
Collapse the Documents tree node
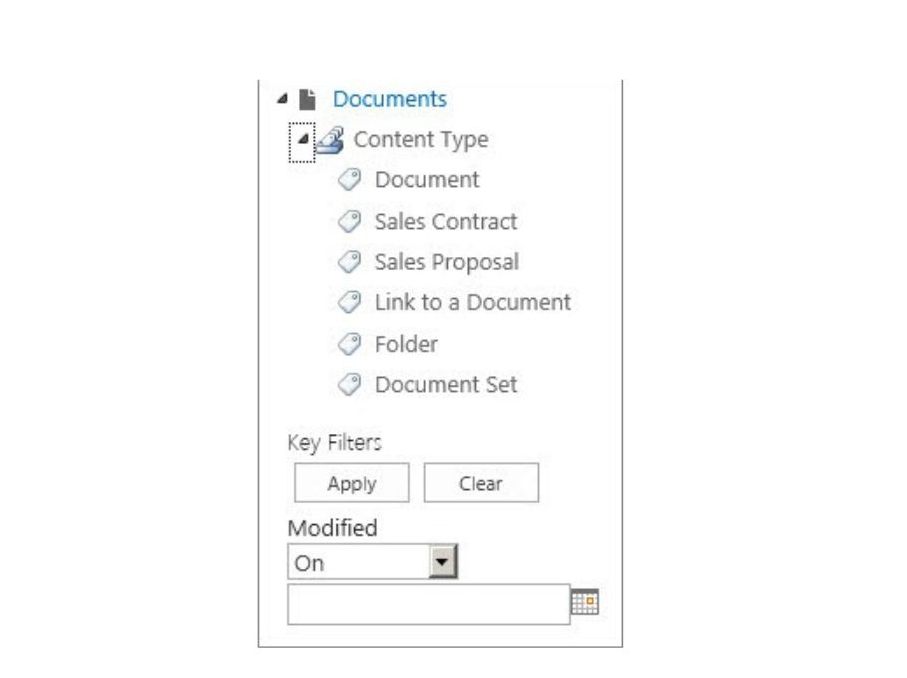coord(283,99)
